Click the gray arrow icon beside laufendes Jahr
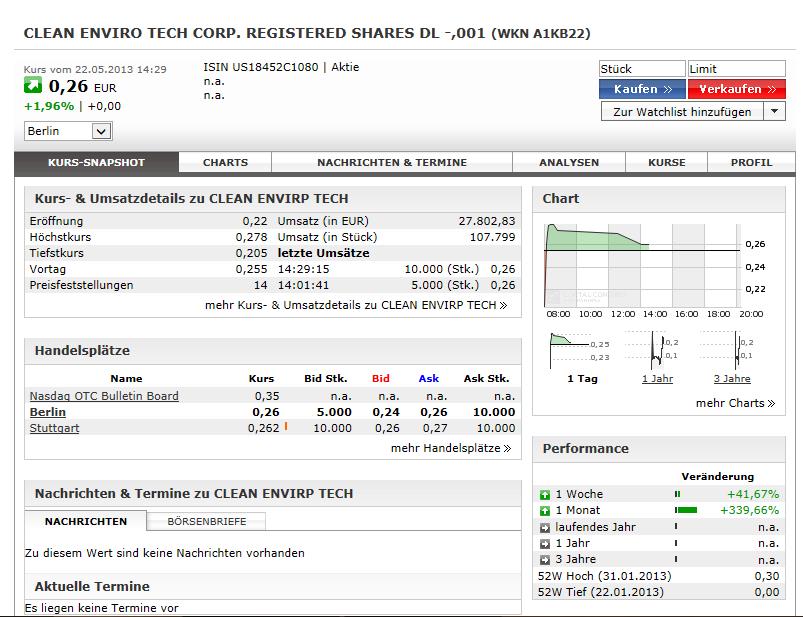The image size is (803, 617). click(545, 525)
